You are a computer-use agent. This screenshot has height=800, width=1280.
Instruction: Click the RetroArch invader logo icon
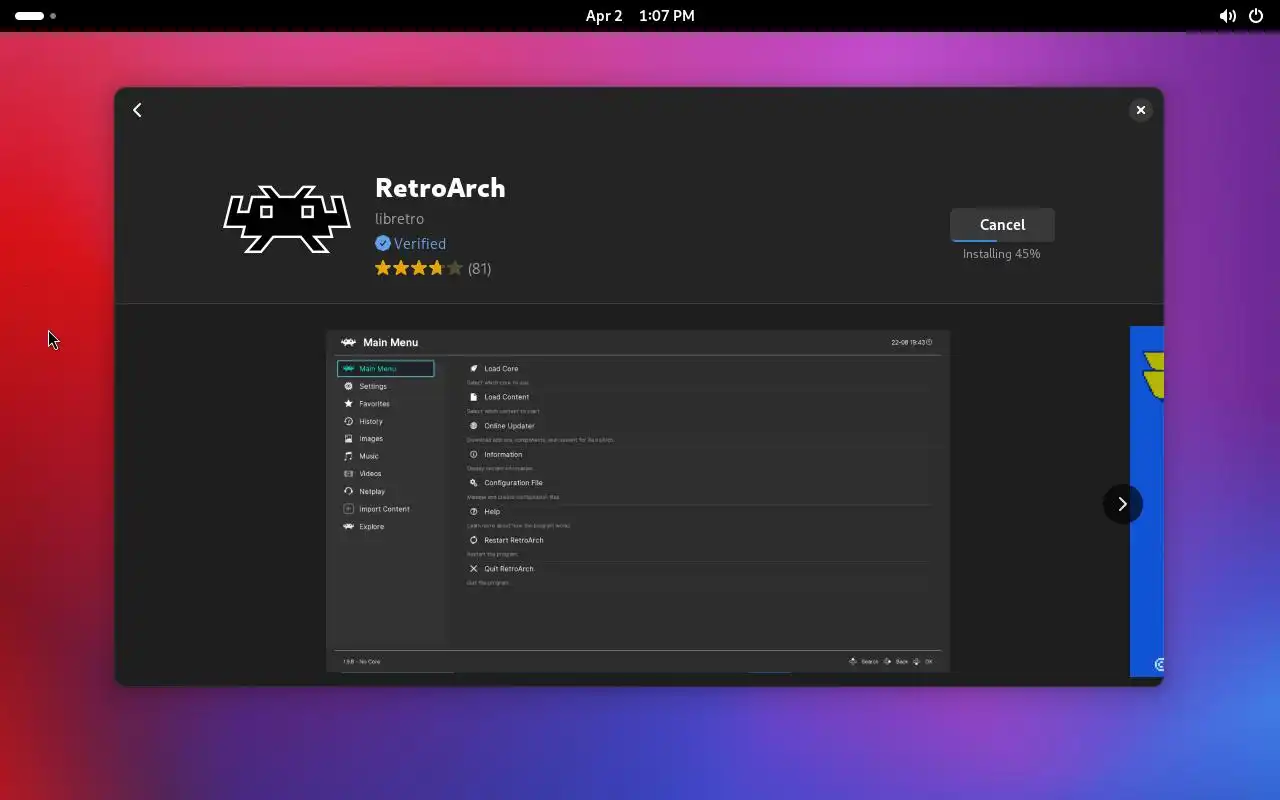(286, 219)
